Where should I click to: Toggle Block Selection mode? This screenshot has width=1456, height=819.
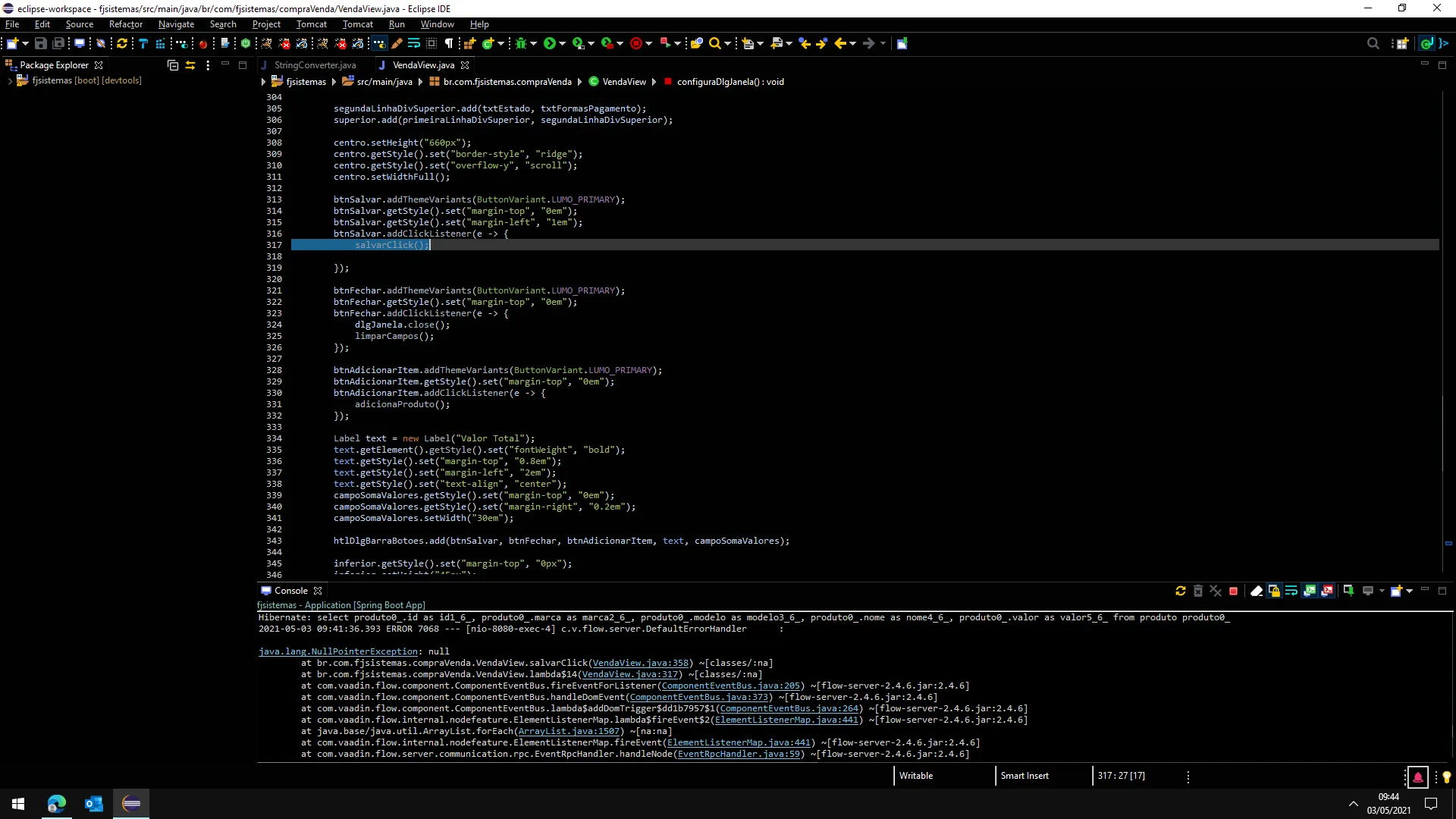431,43
